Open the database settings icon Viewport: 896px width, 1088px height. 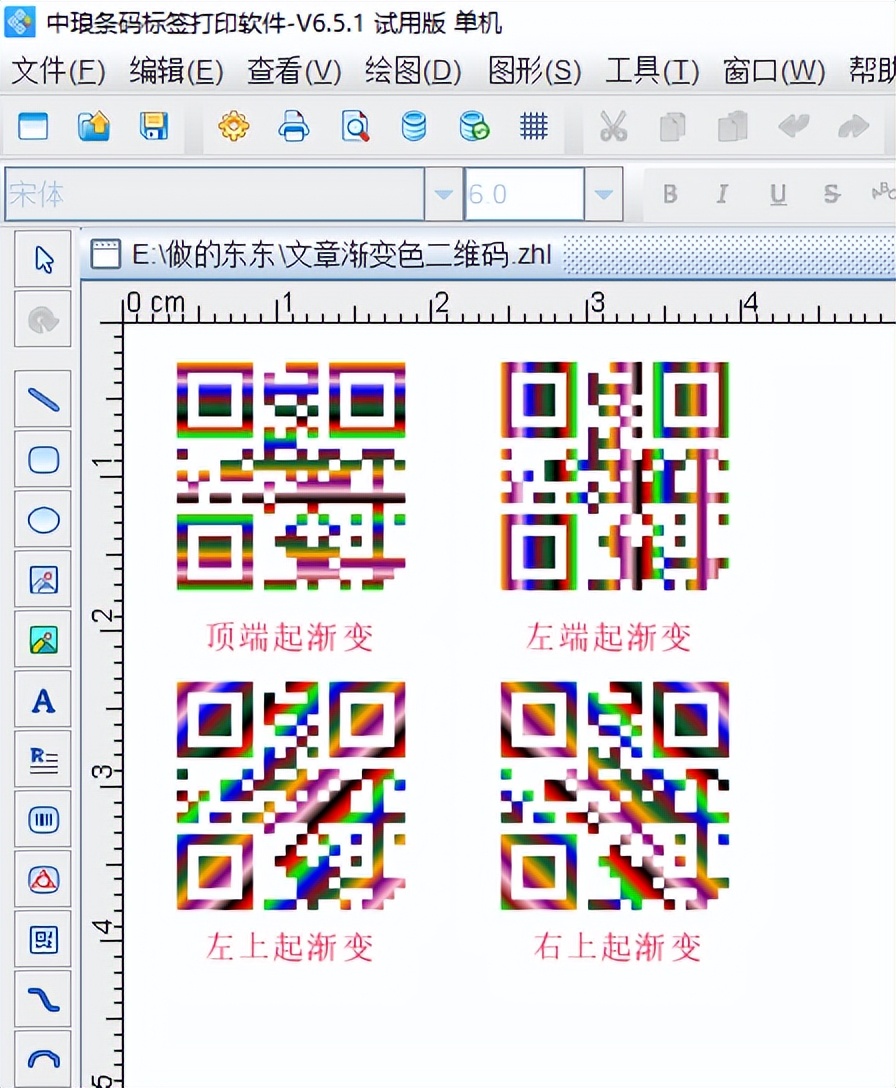point(414,126)
